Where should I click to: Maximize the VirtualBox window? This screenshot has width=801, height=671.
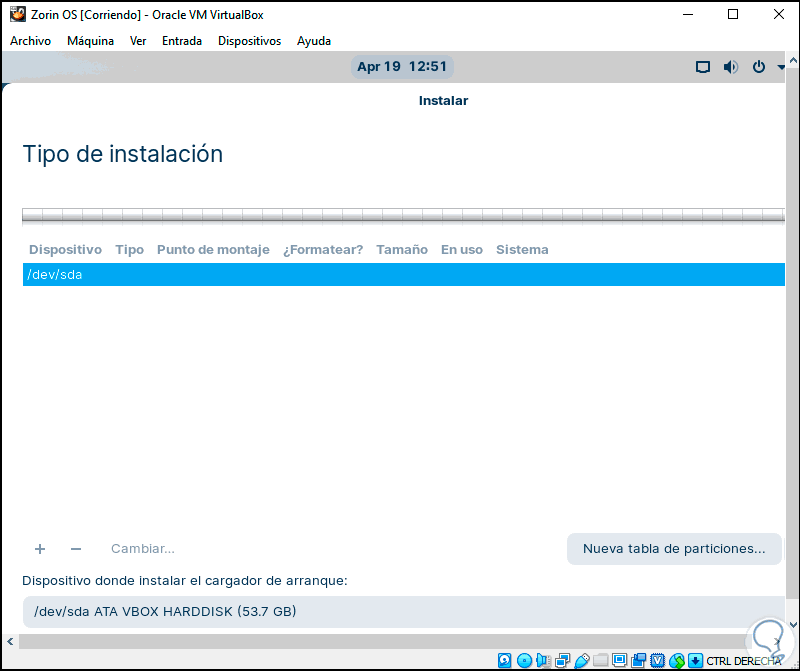(733, 14)
